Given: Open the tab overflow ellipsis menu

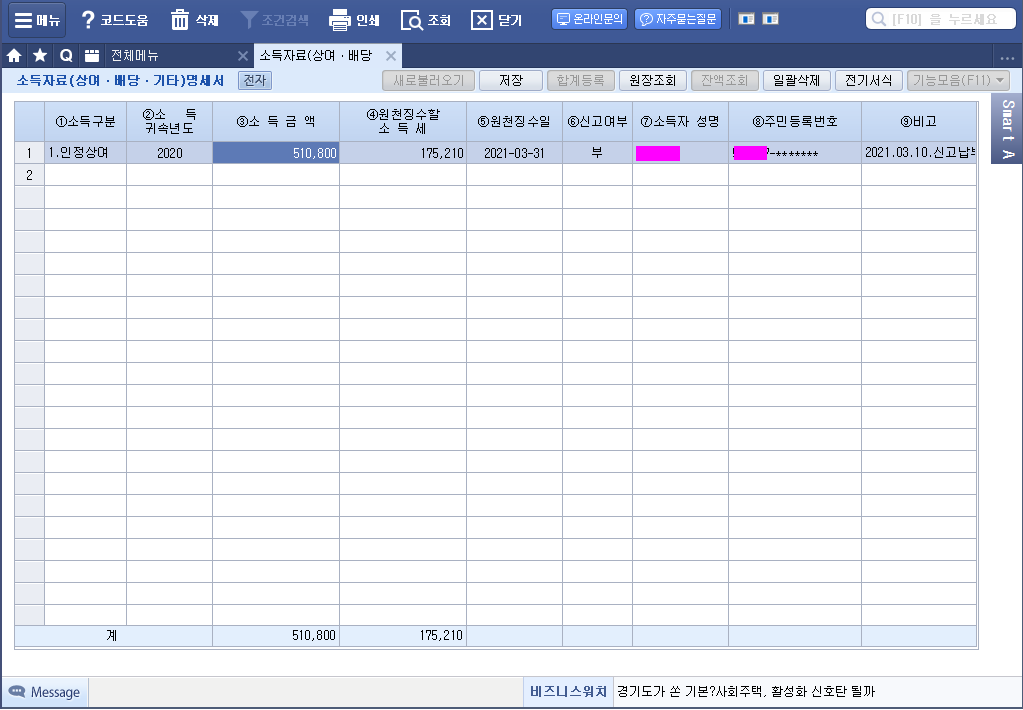Looking at the screenshot, I should pyautogui.click(x=1007, y=57).
